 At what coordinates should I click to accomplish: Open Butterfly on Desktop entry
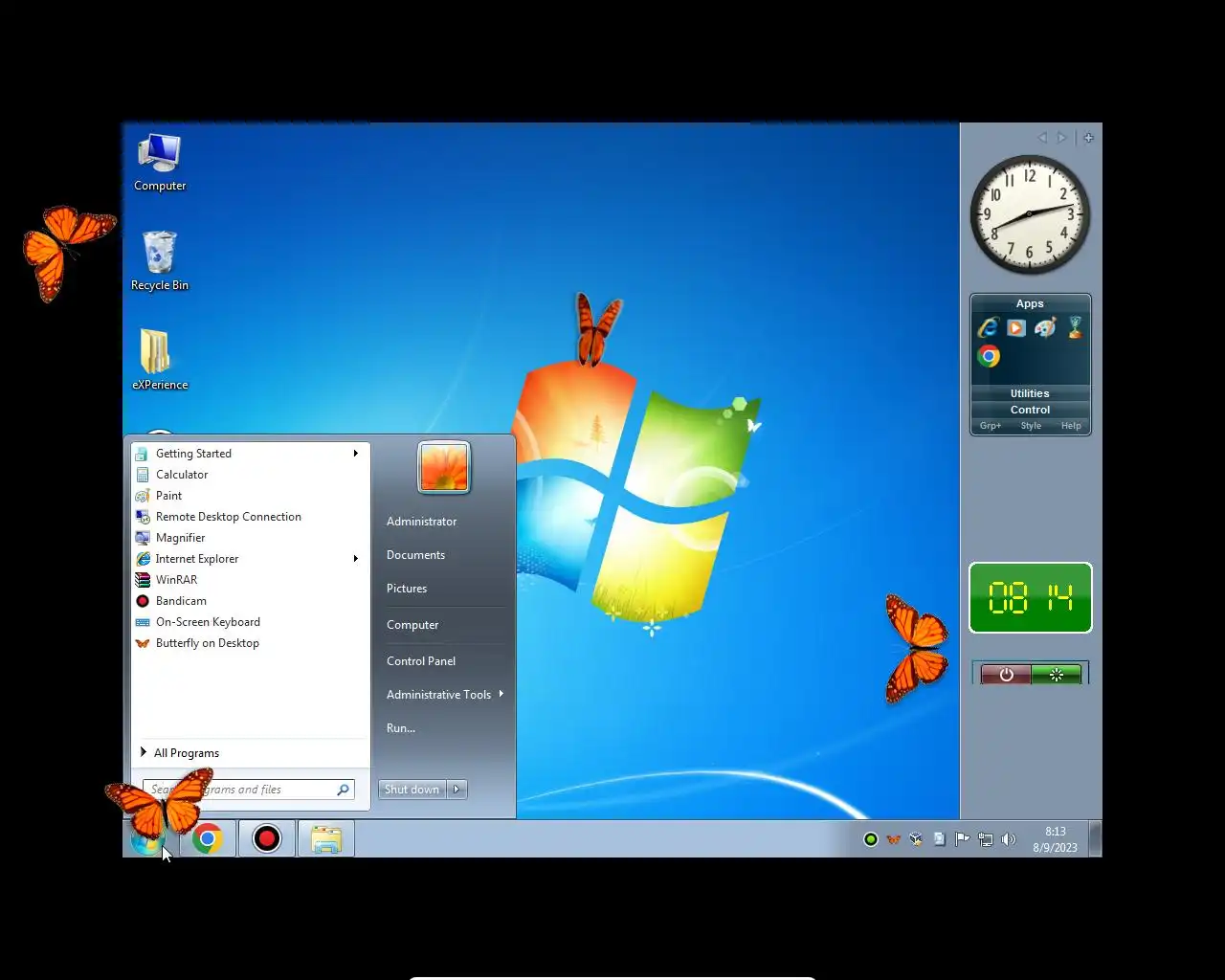pos(251,643)
